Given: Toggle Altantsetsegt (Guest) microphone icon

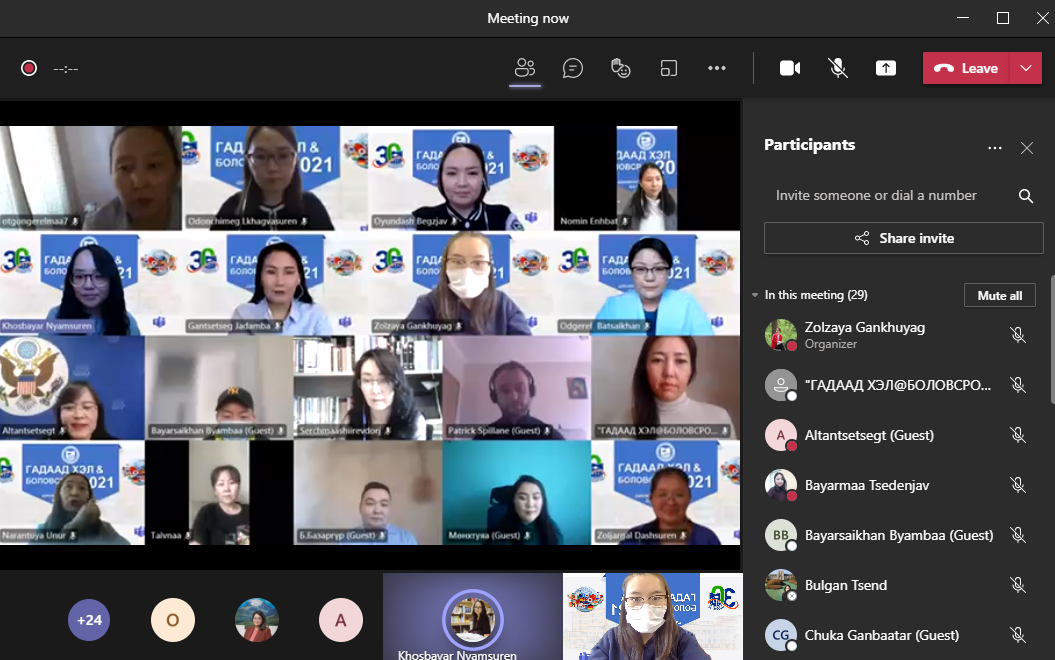Looking at the screenshot, I should (1018, 435).
